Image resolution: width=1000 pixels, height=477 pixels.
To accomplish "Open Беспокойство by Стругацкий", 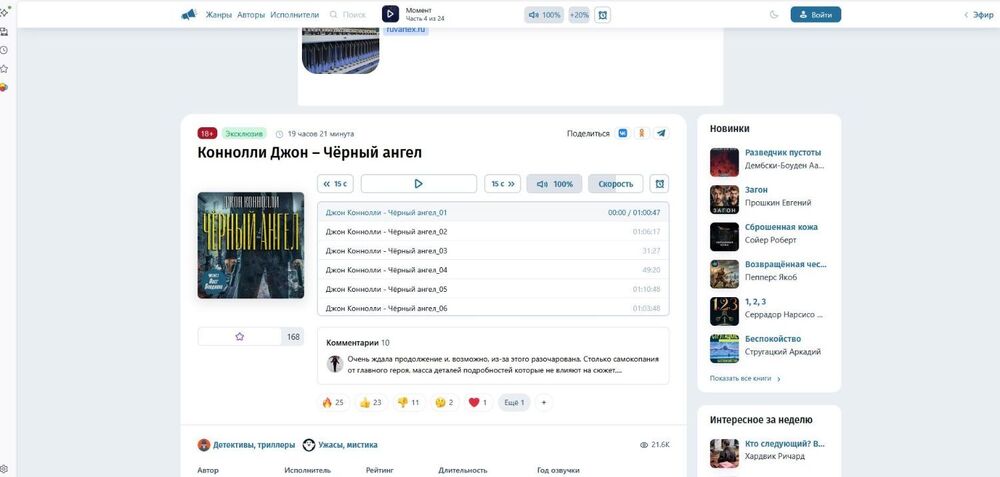I will pos(773,339).
